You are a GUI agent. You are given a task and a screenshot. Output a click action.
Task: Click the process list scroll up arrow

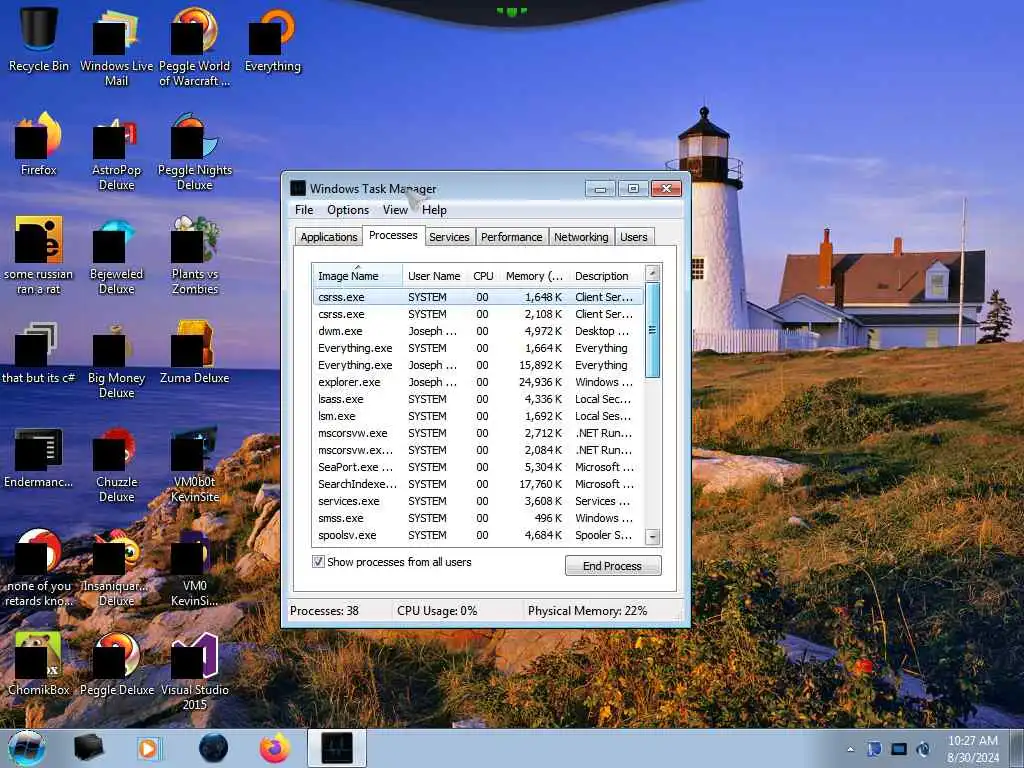click(x=652, y=273)
